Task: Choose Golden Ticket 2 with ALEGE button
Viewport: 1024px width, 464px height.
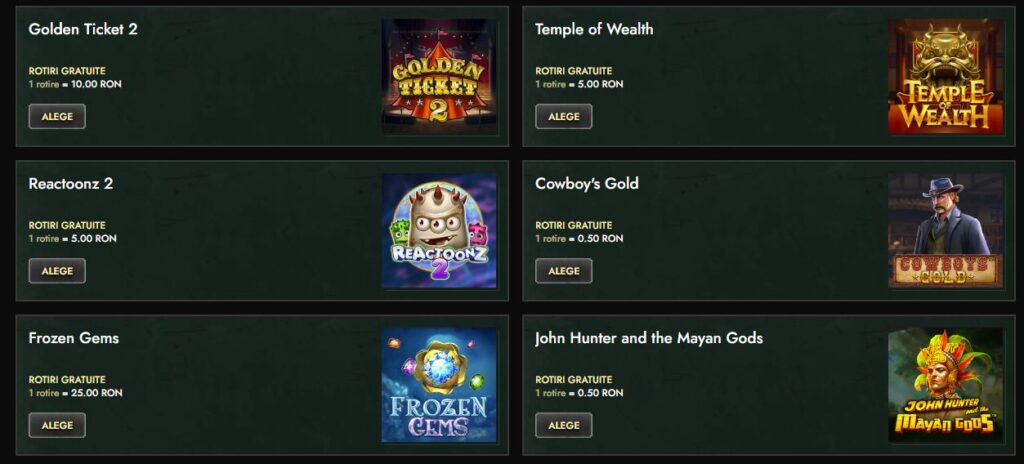Action: click(57, 116)
